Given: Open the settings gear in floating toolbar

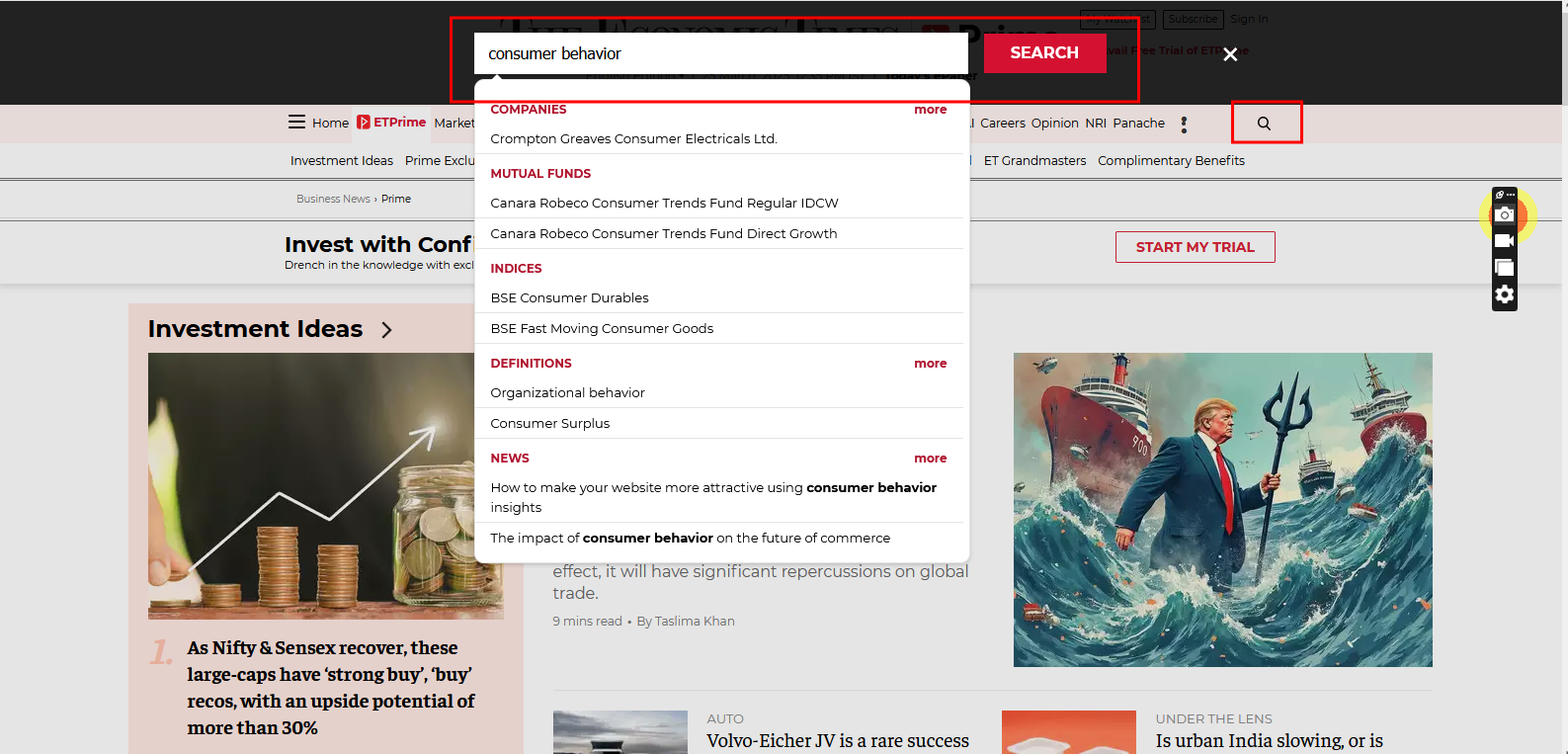Looking at the screenshot, I should click(x=1504, y=294).
